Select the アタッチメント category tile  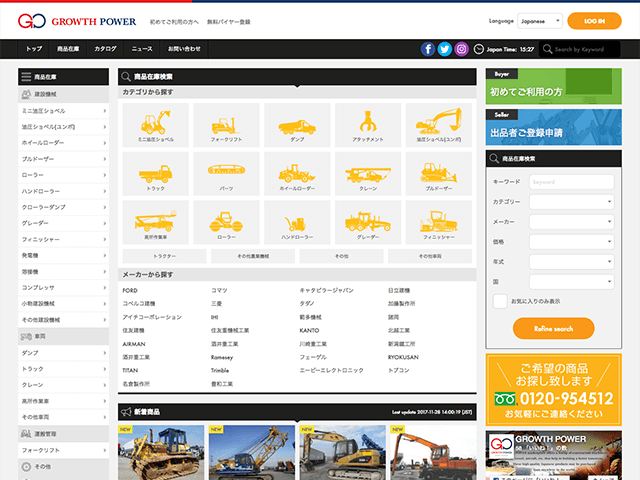tap(368, 125)
